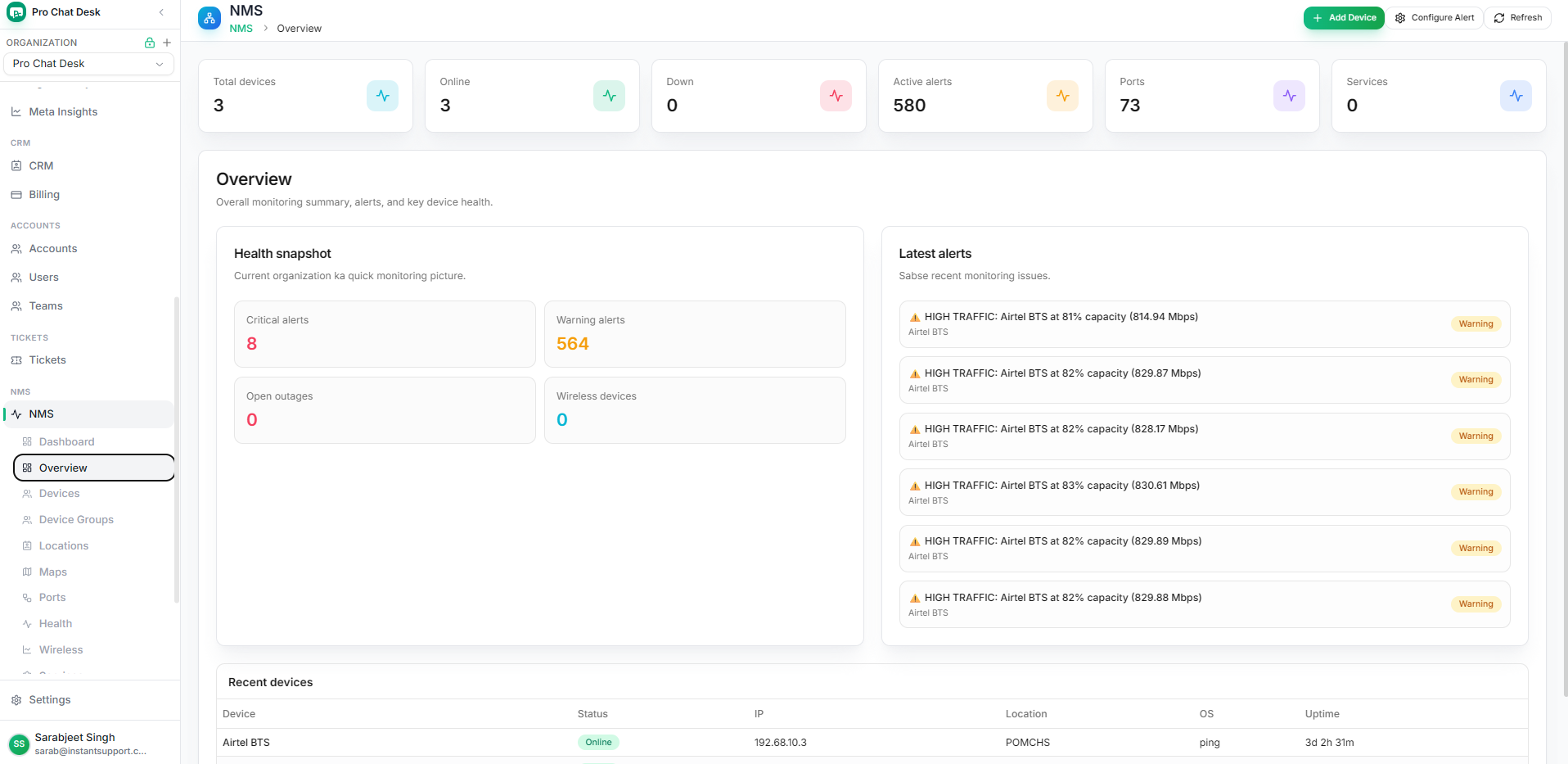The image size is (1568, 764).
Task: Open Ports in the NMS menu
Action: coord(52,598)
